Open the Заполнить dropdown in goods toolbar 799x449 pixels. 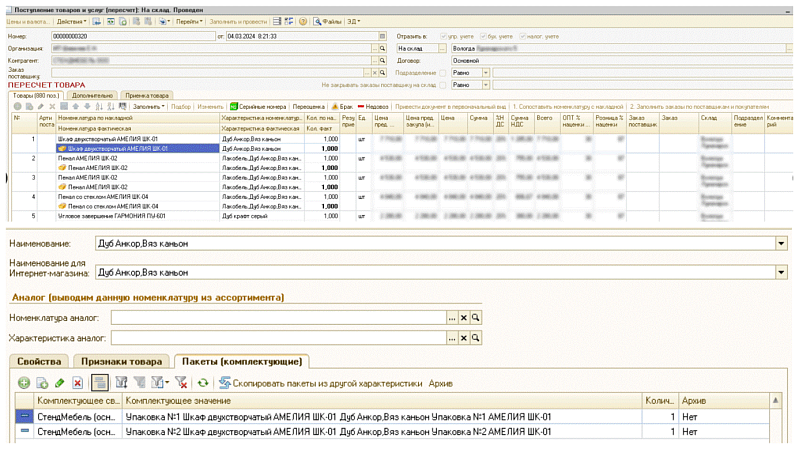148,107
